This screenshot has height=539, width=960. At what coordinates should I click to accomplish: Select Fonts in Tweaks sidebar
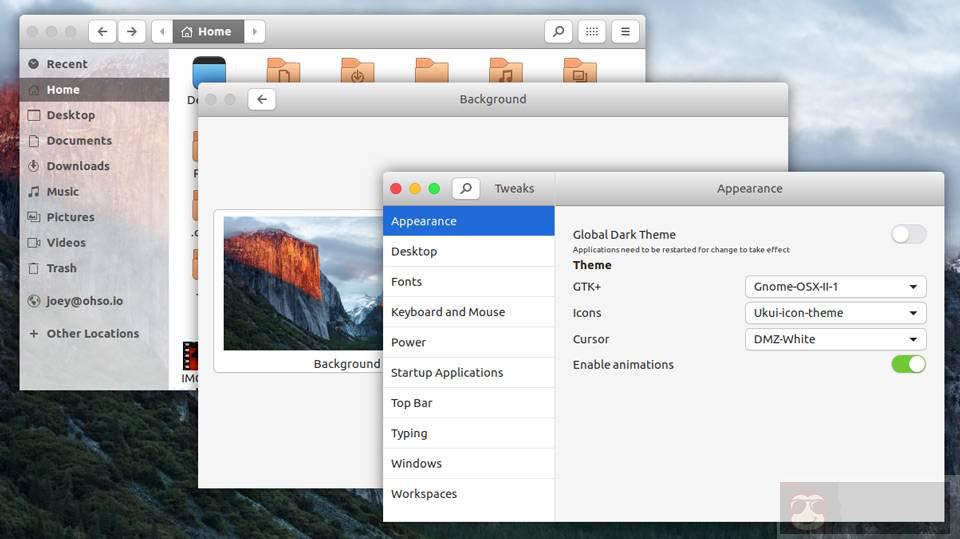tap(468, 282)
